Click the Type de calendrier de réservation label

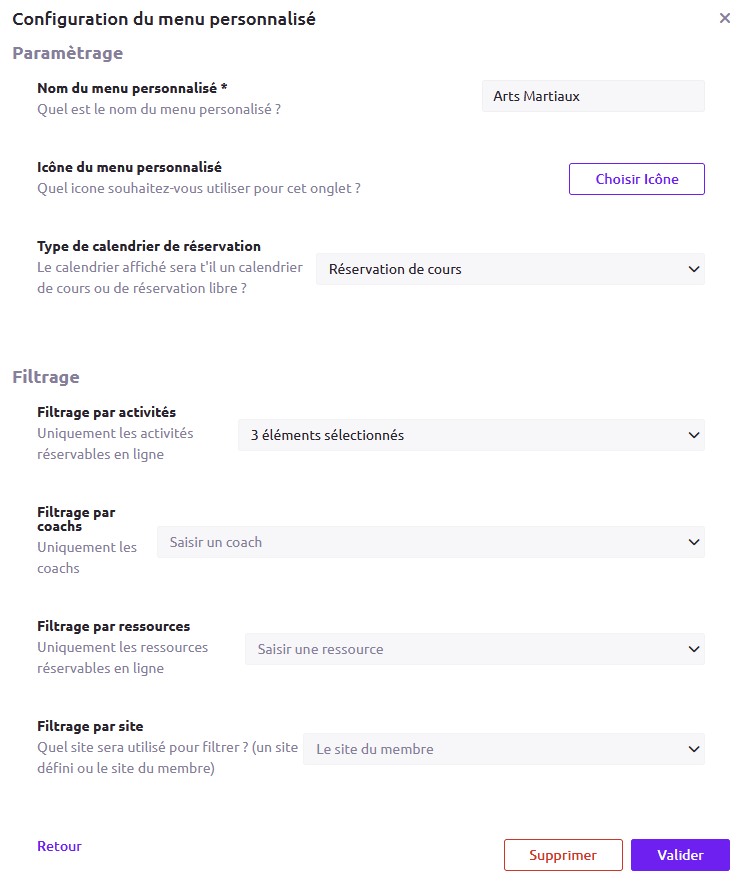click(x=149, y=246)
